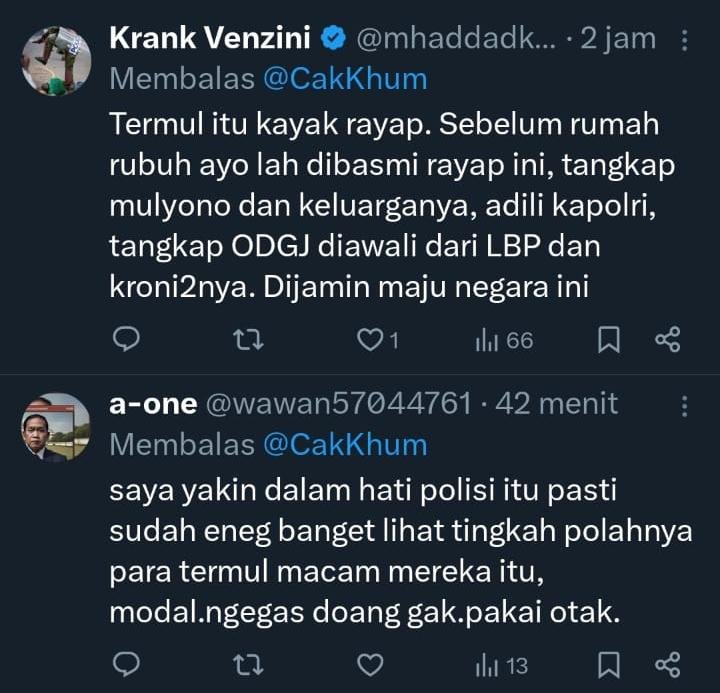Open the @wawan57044761 username link

[x=337, y=404]
